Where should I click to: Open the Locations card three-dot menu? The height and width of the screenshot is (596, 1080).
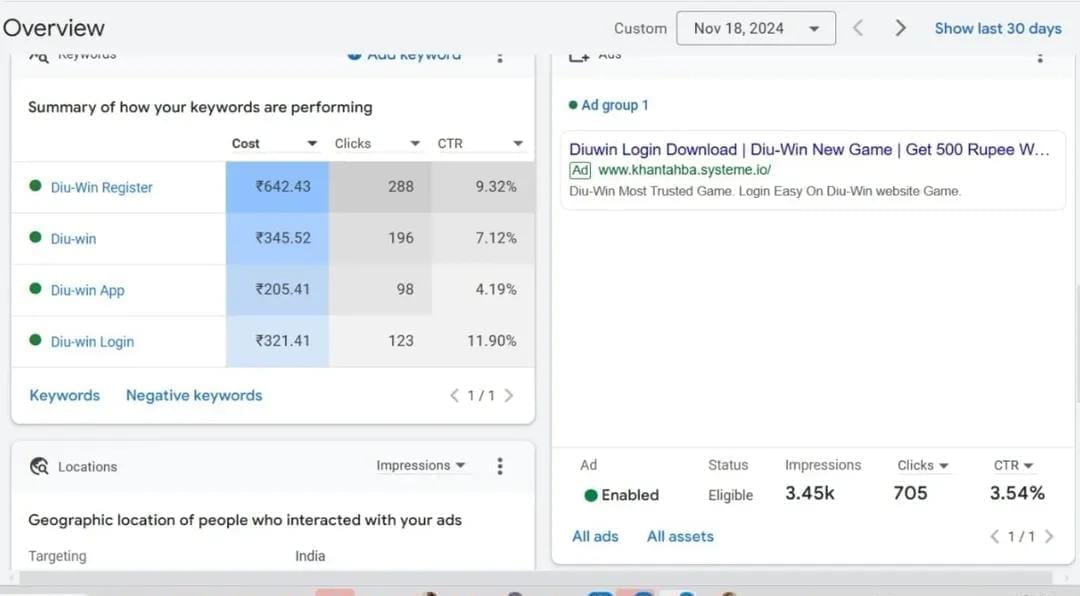500,466
